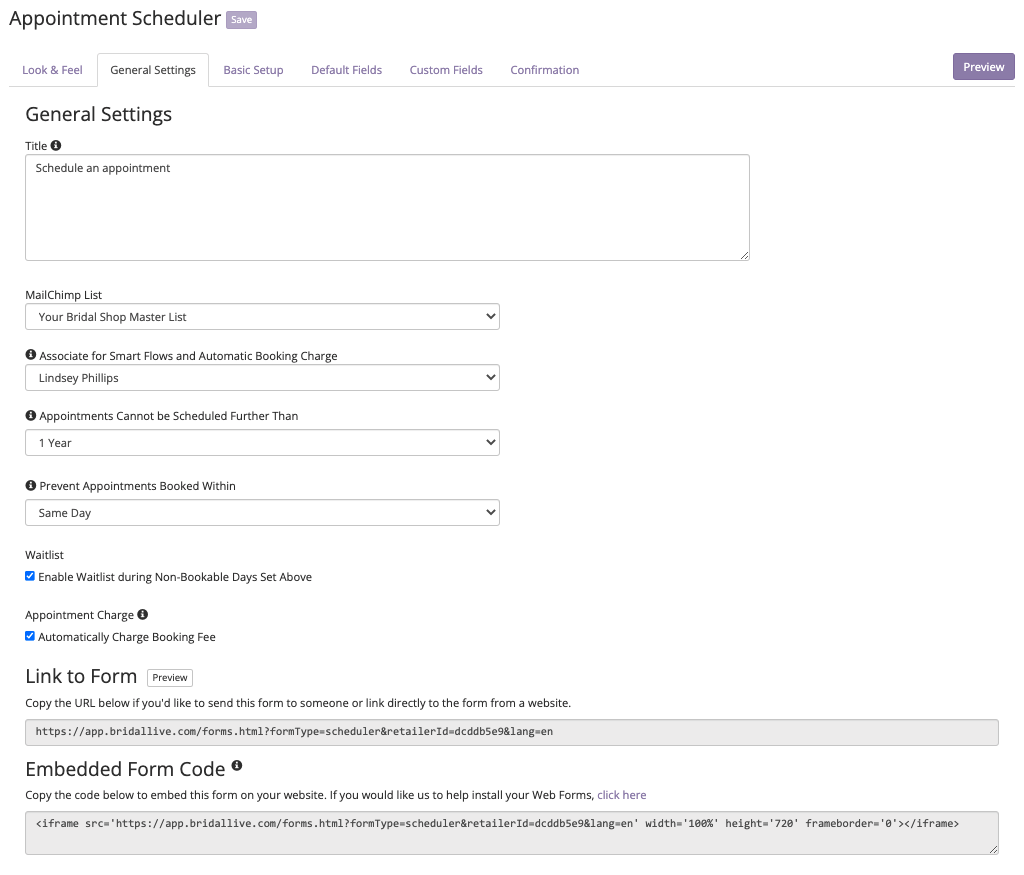Viewport: 1024px width, 875px height.
Task: Open the MailChimp List dropdown
Action: tap(263, 317)
